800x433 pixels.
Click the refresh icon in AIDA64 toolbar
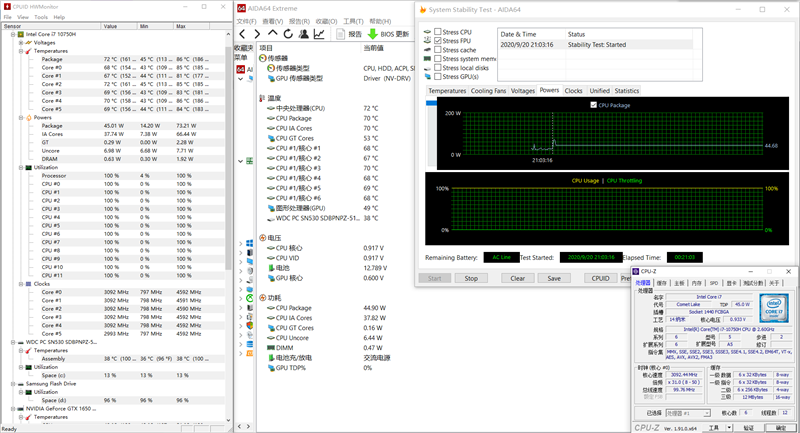click(288, 34)
